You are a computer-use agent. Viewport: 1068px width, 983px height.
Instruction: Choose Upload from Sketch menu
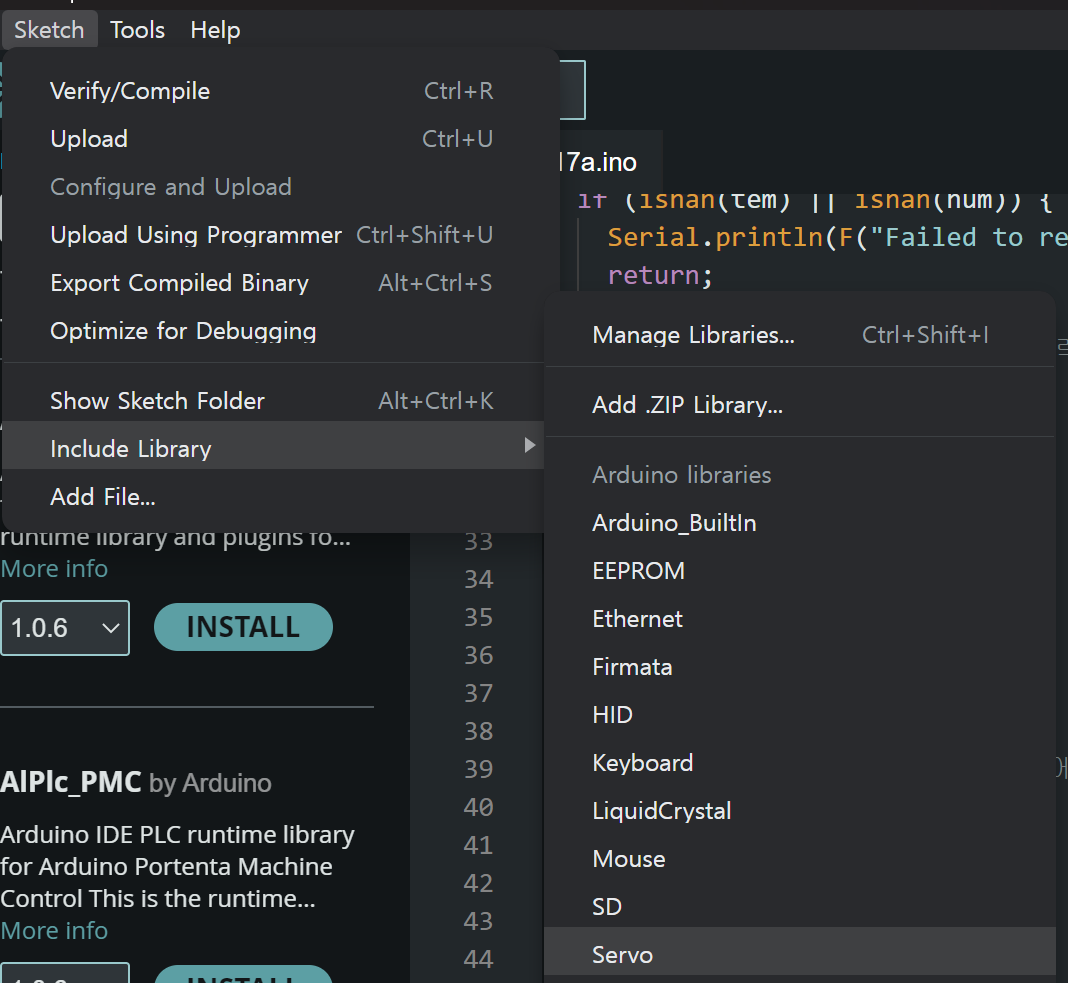tap(272, 139)
